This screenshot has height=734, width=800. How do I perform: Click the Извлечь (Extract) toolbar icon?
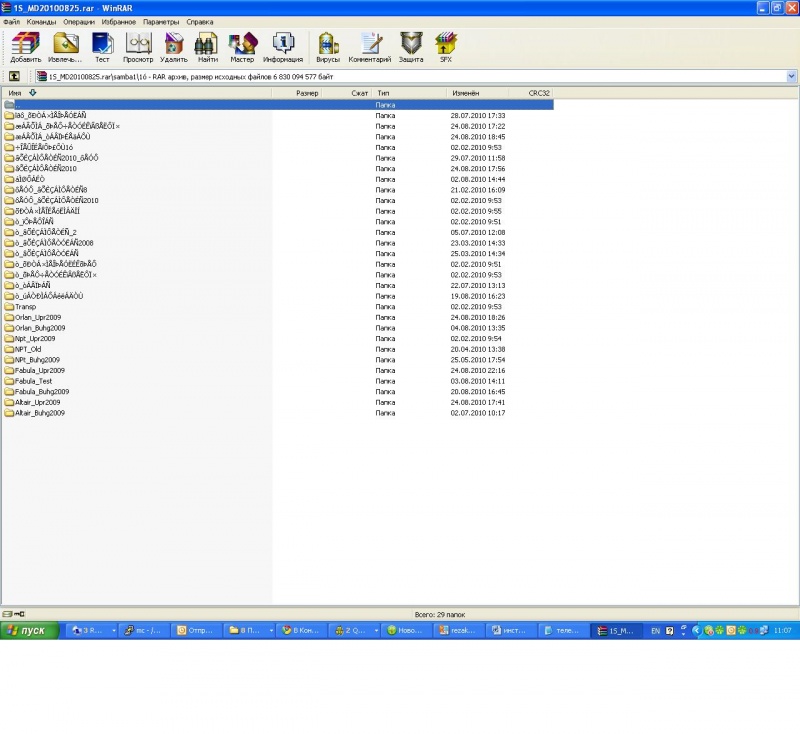[66, 46]
